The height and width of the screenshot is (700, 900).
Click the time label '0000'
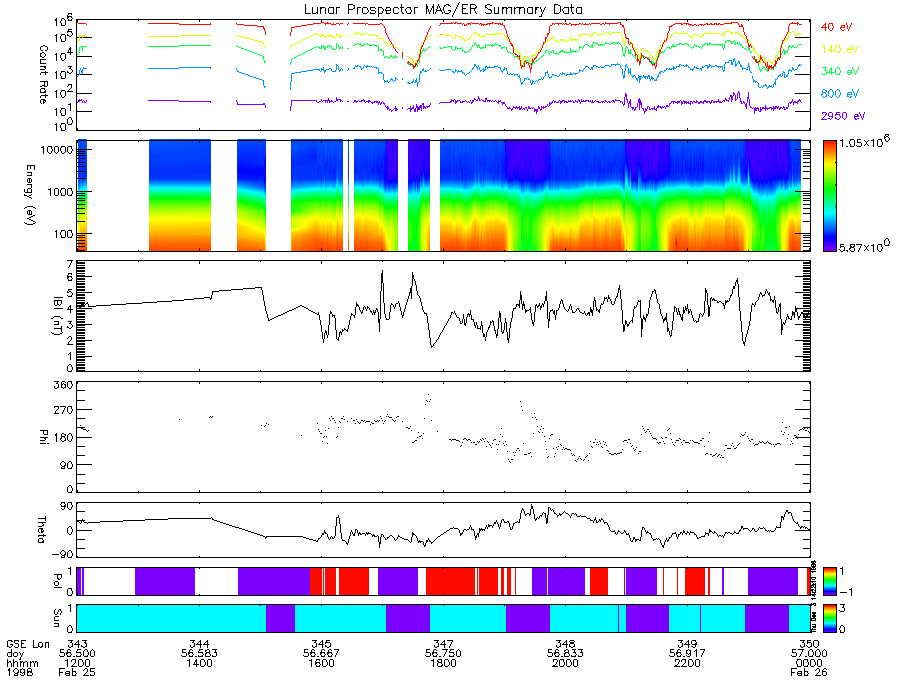tap(809, 663)
